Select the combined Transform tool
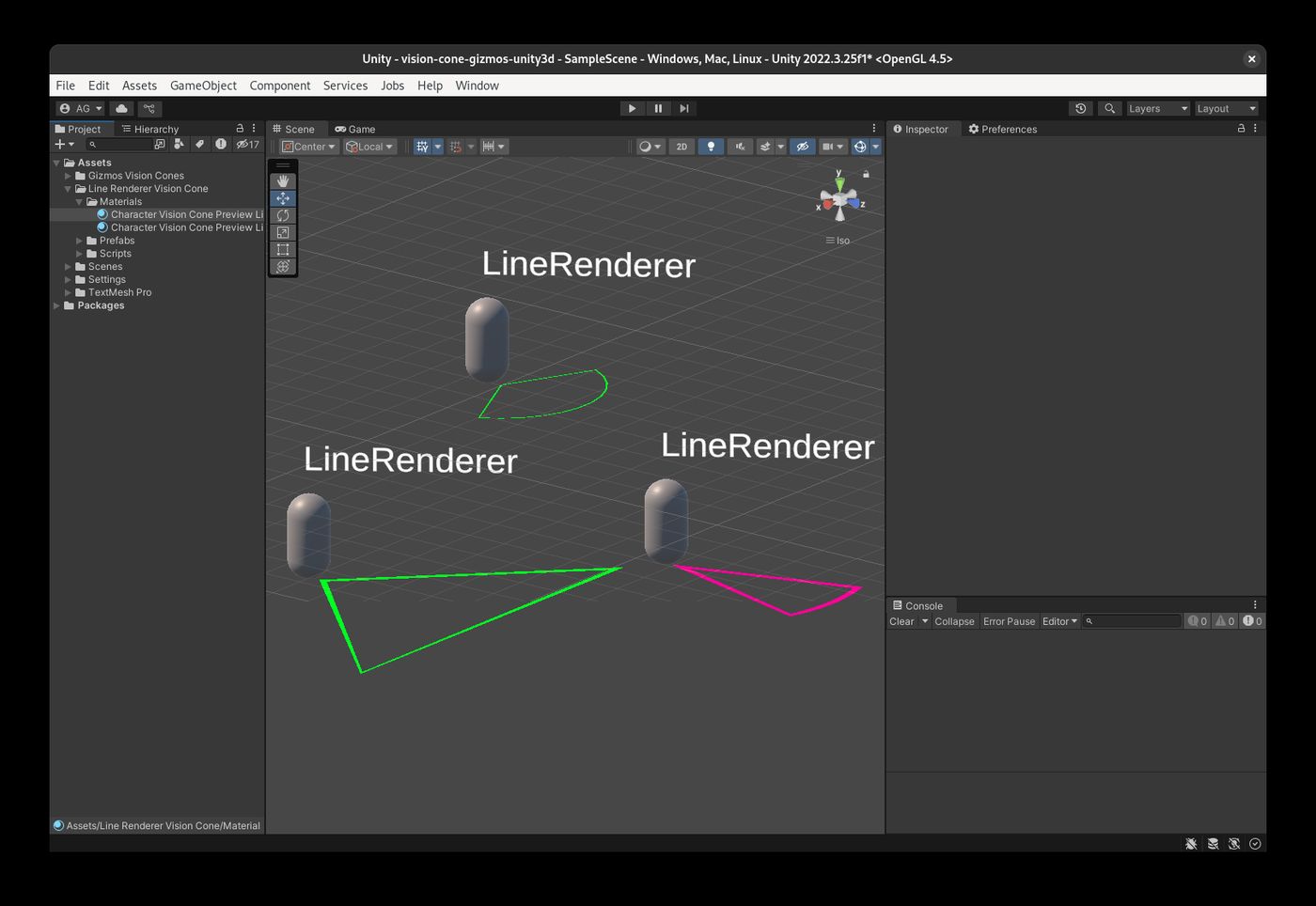The image size is (1316, 906). coord(283,266)
